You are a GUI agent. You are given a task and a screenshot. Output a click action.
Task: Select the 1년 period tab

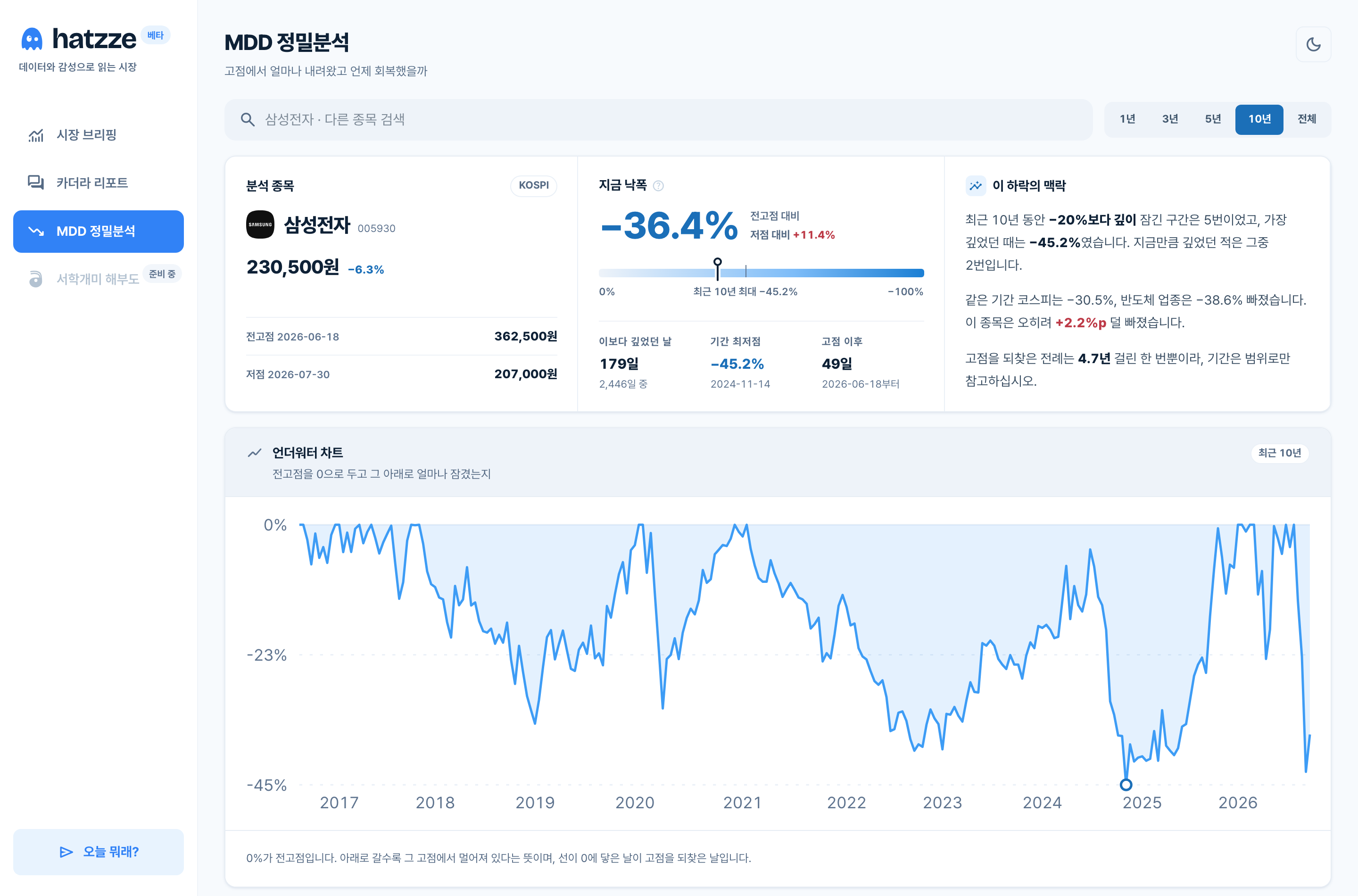[x=1126, y=119]
